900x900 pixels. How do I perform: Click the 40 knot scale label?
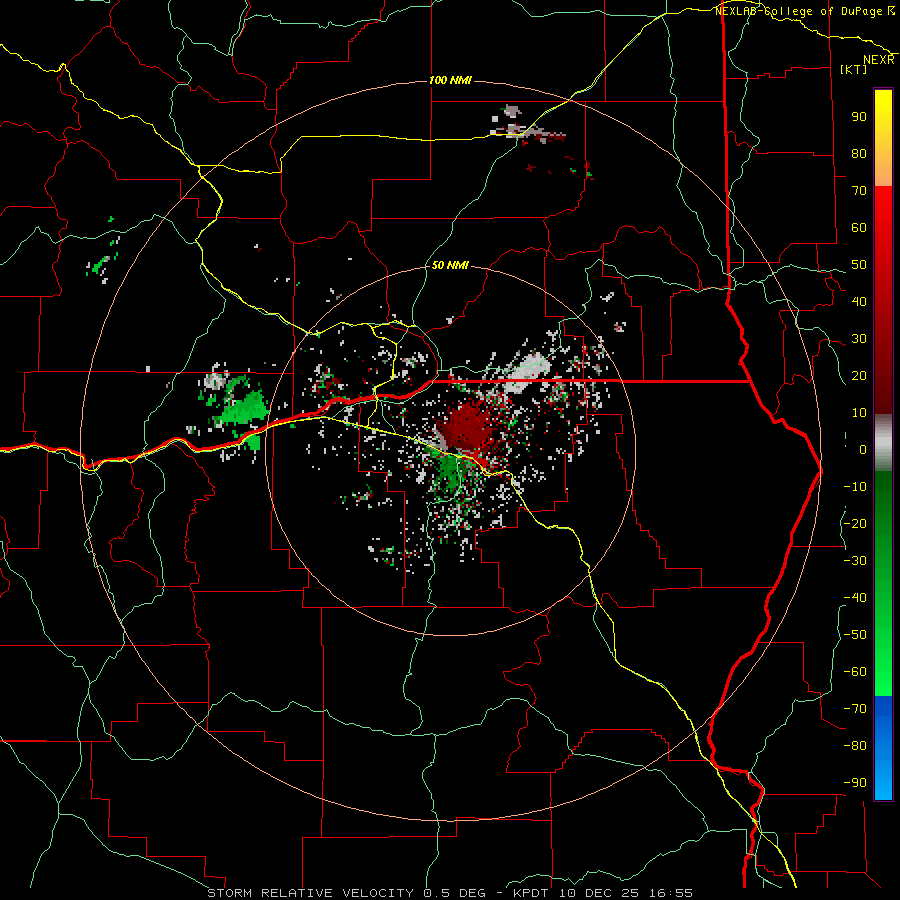click(859, 301)
